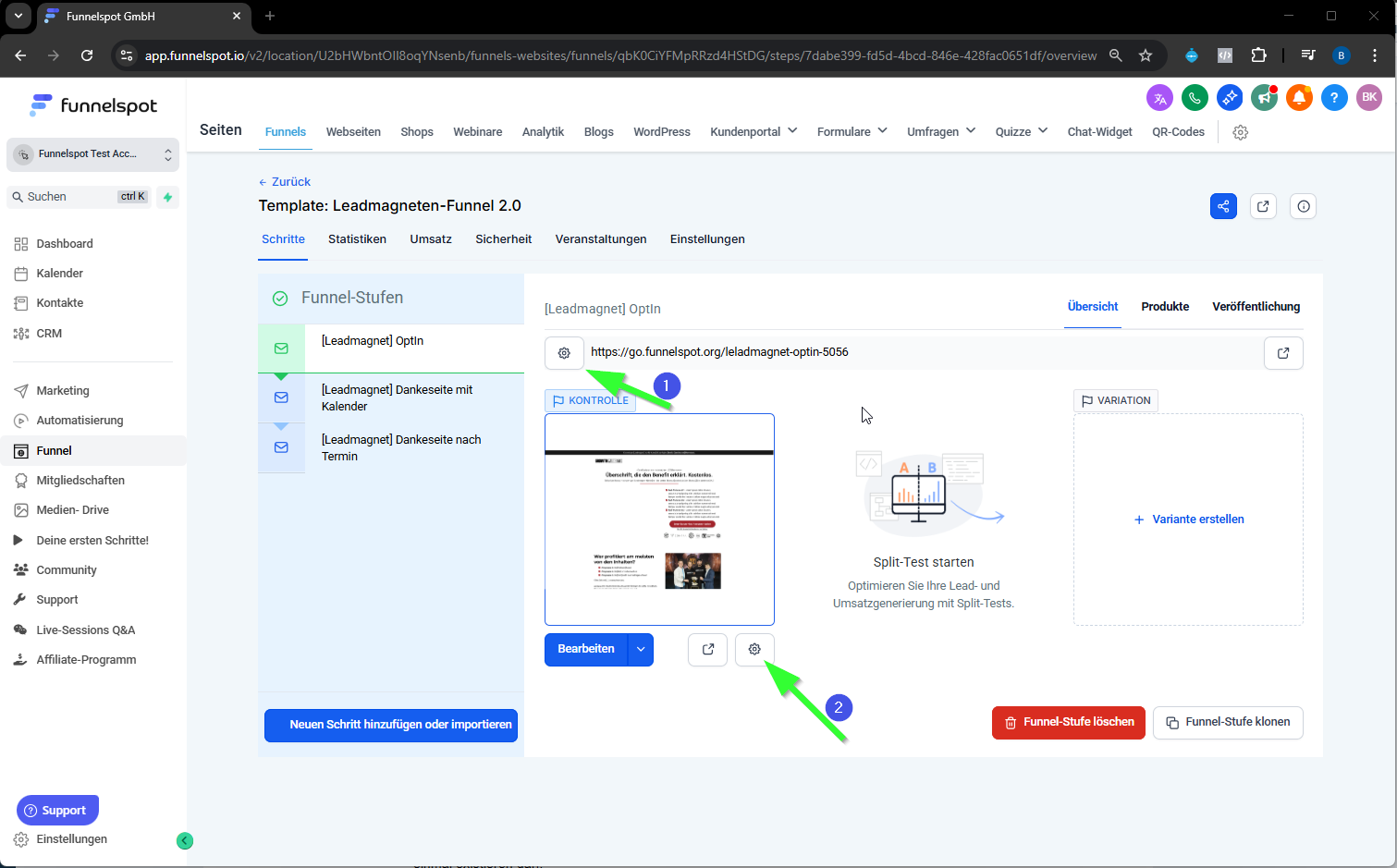Select Leadmagnet Dankeseite mit Kalender step

pyautogui.click(x=391, y=398)
